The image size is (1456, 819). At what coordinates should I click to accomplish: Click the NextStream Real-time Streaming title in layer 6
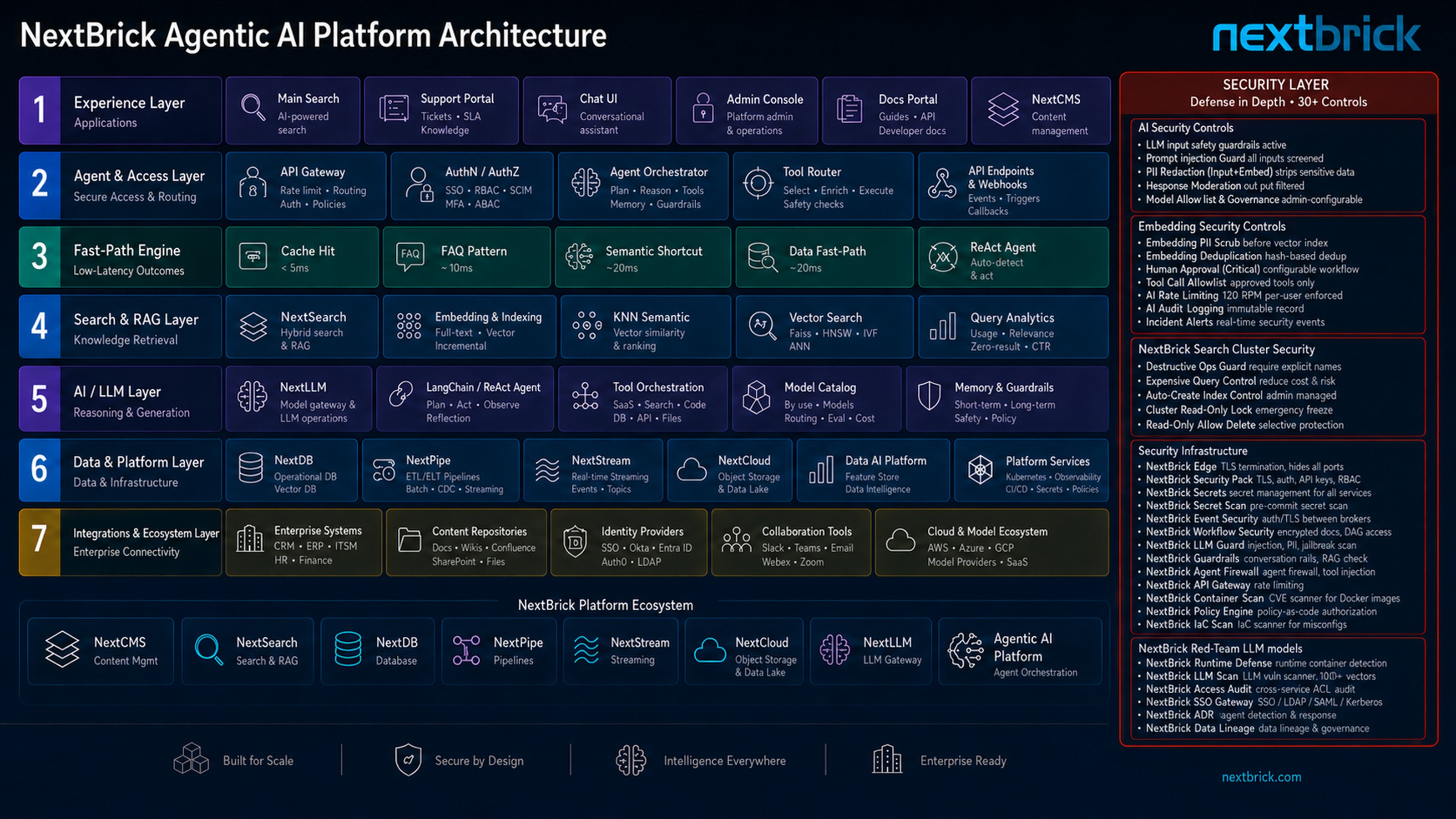pyautogui.click(x=600, y=460)
